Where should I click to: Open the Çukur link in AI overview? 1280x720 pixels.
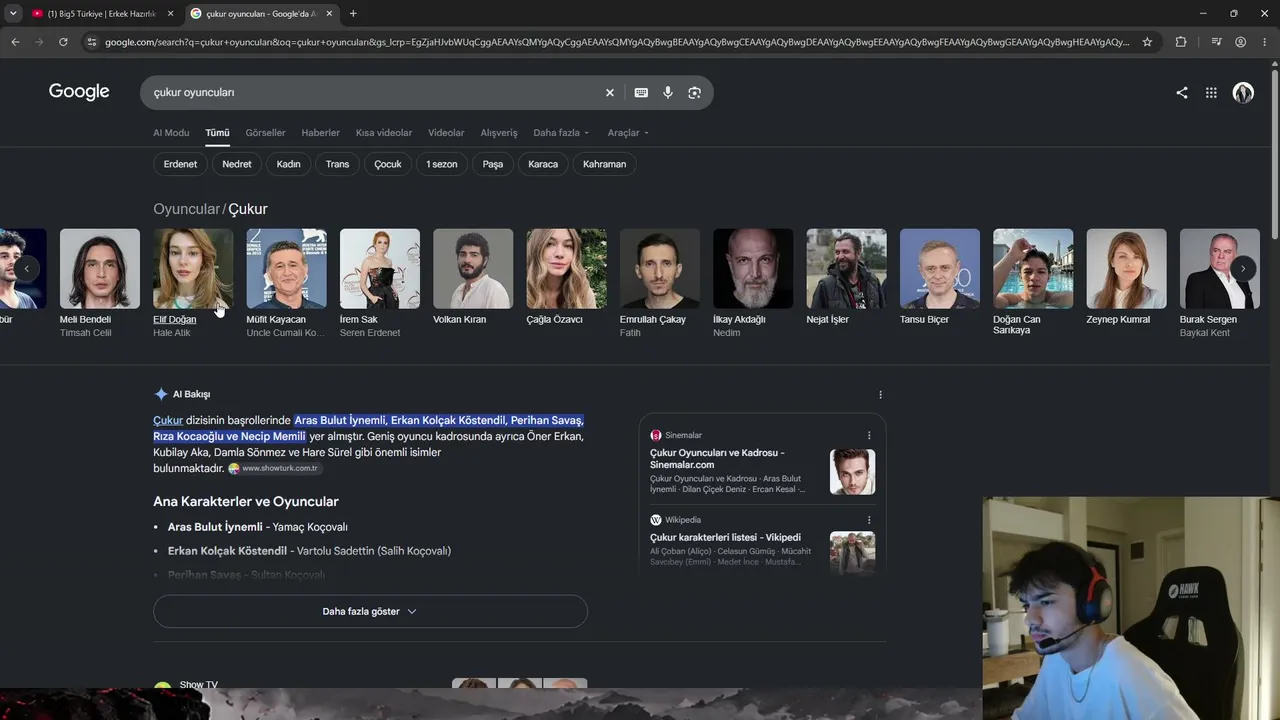tap(168, 420)
